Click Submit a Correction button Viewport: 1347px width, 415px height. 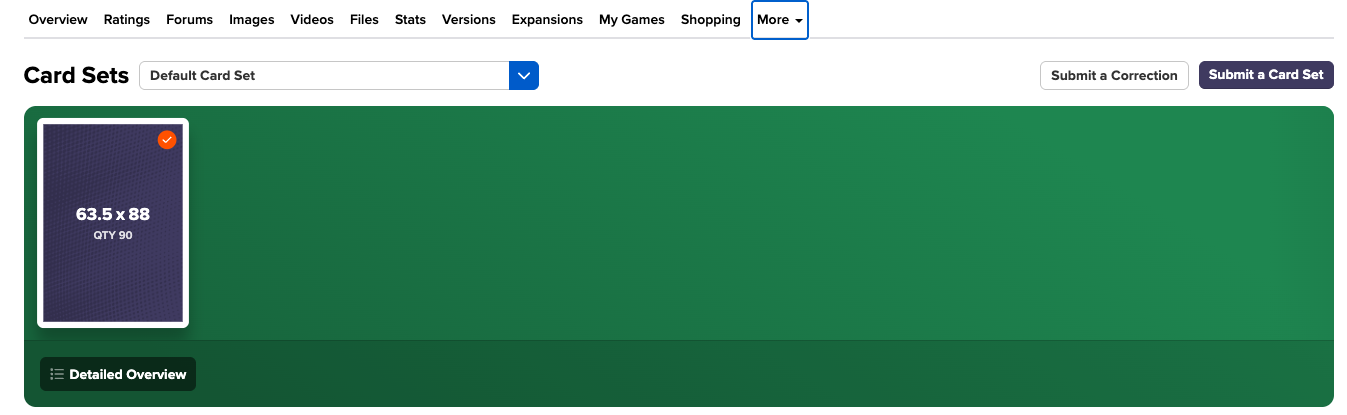[x=1114, y=75]
